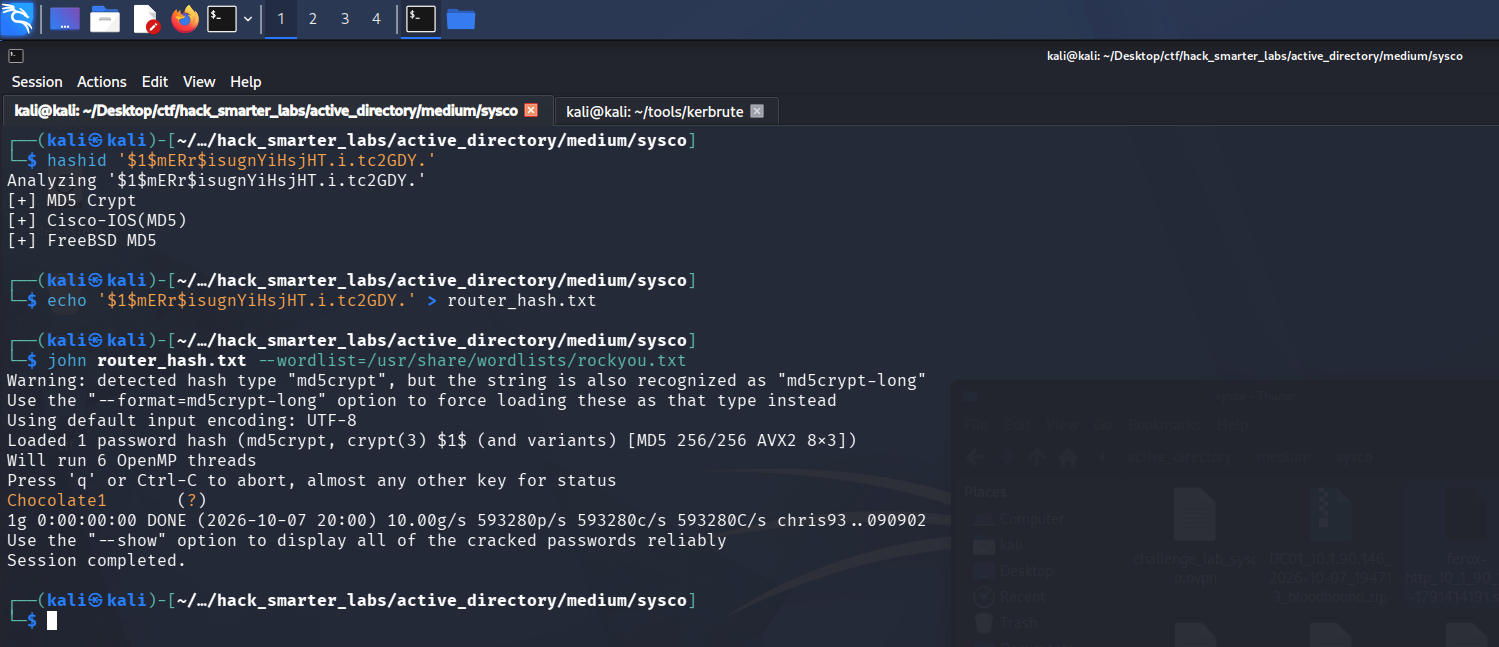Screen dimensions: 1499x647
Task: Click the empty shell prompt cursor
Action: [x=52, y=621]
